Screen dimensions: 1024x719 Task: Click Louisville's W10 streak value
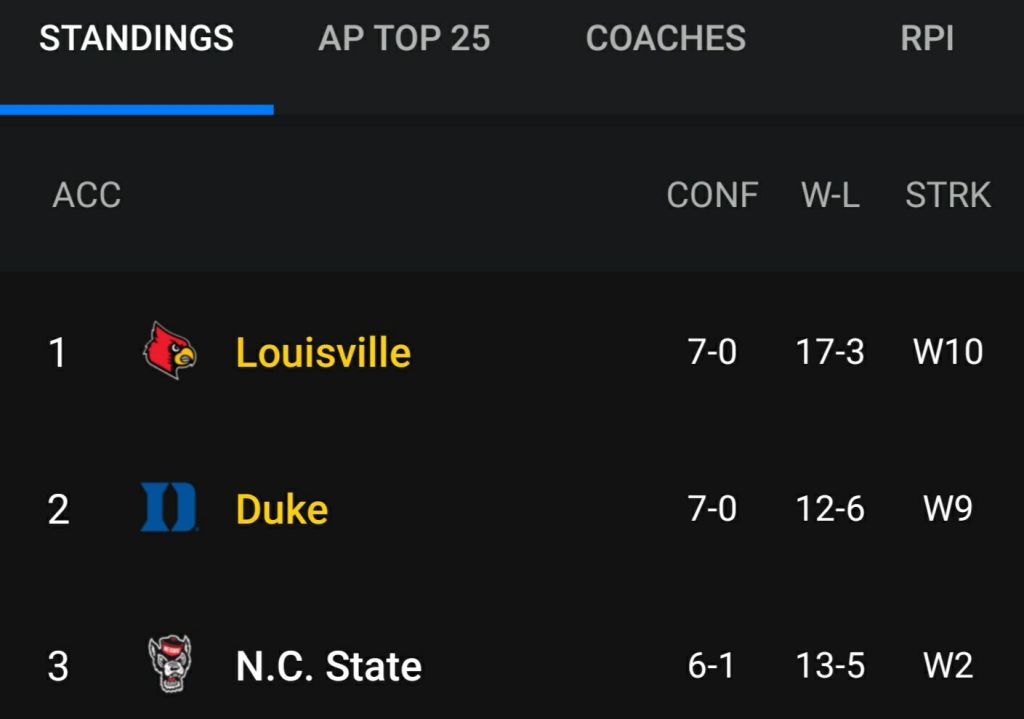tap(948, 352)
